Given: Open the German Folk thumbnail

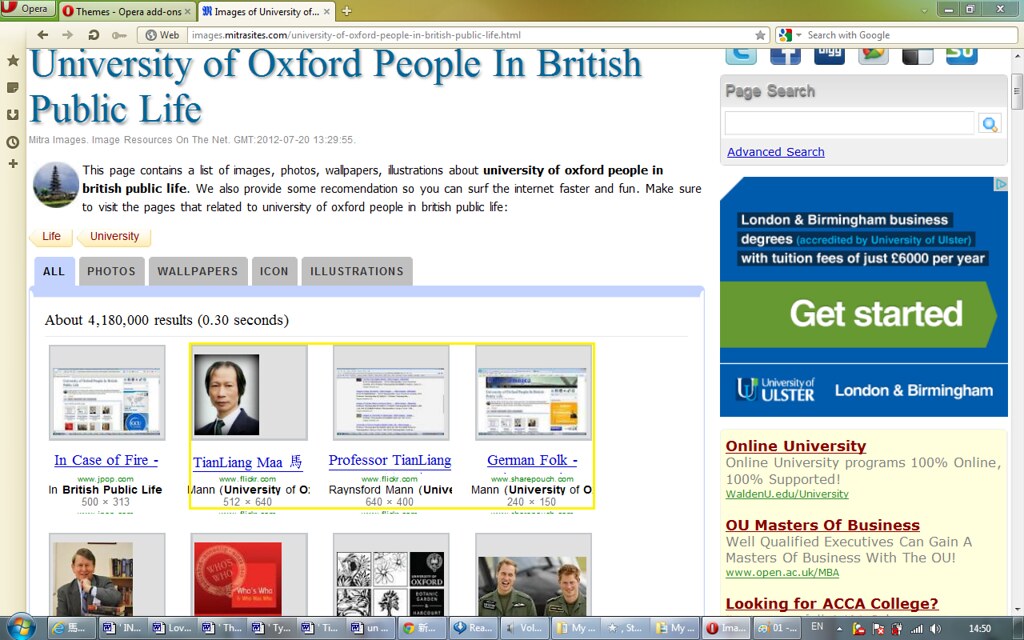Looking at the screenshot, I should click(x=534, y=392).
